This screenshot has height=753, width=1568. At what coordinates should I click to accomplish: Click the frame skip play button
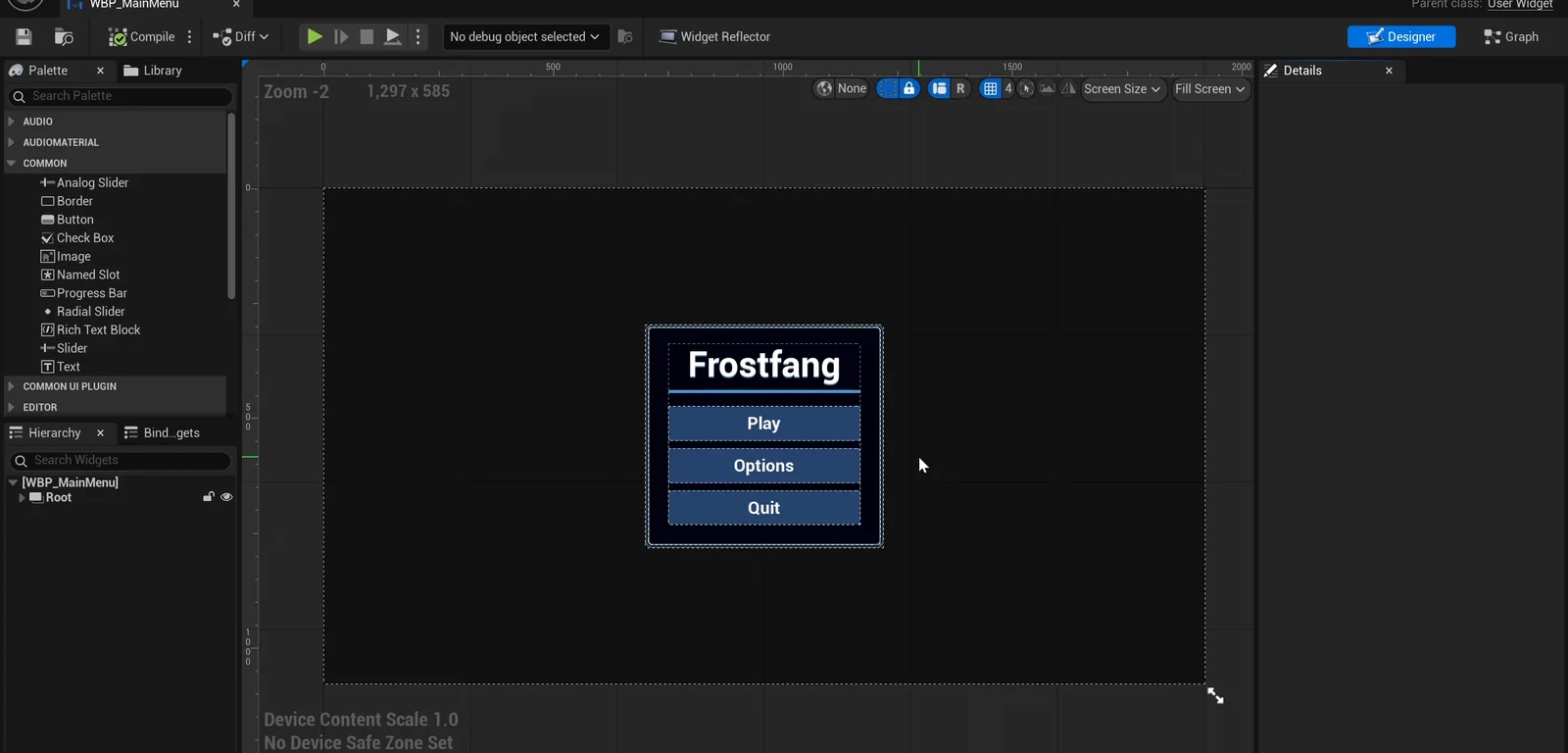[x=341, y=37]
